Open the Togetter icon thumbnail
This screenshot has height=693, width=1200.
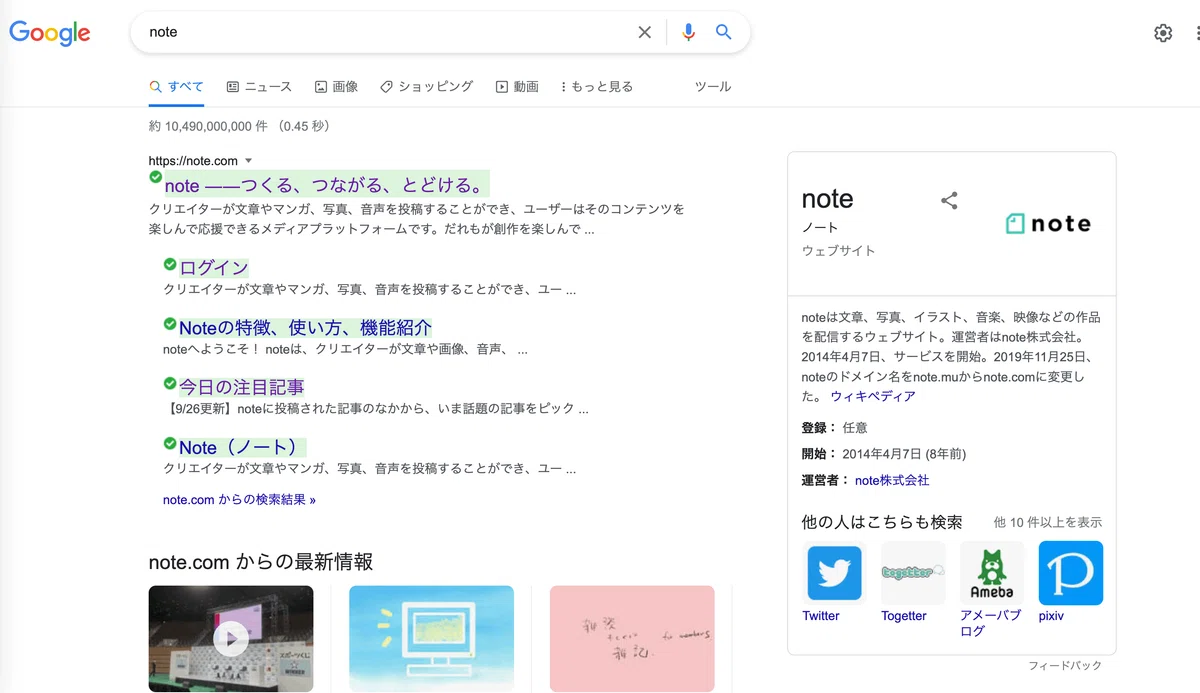pyautogui.click(x=913, y=573)
